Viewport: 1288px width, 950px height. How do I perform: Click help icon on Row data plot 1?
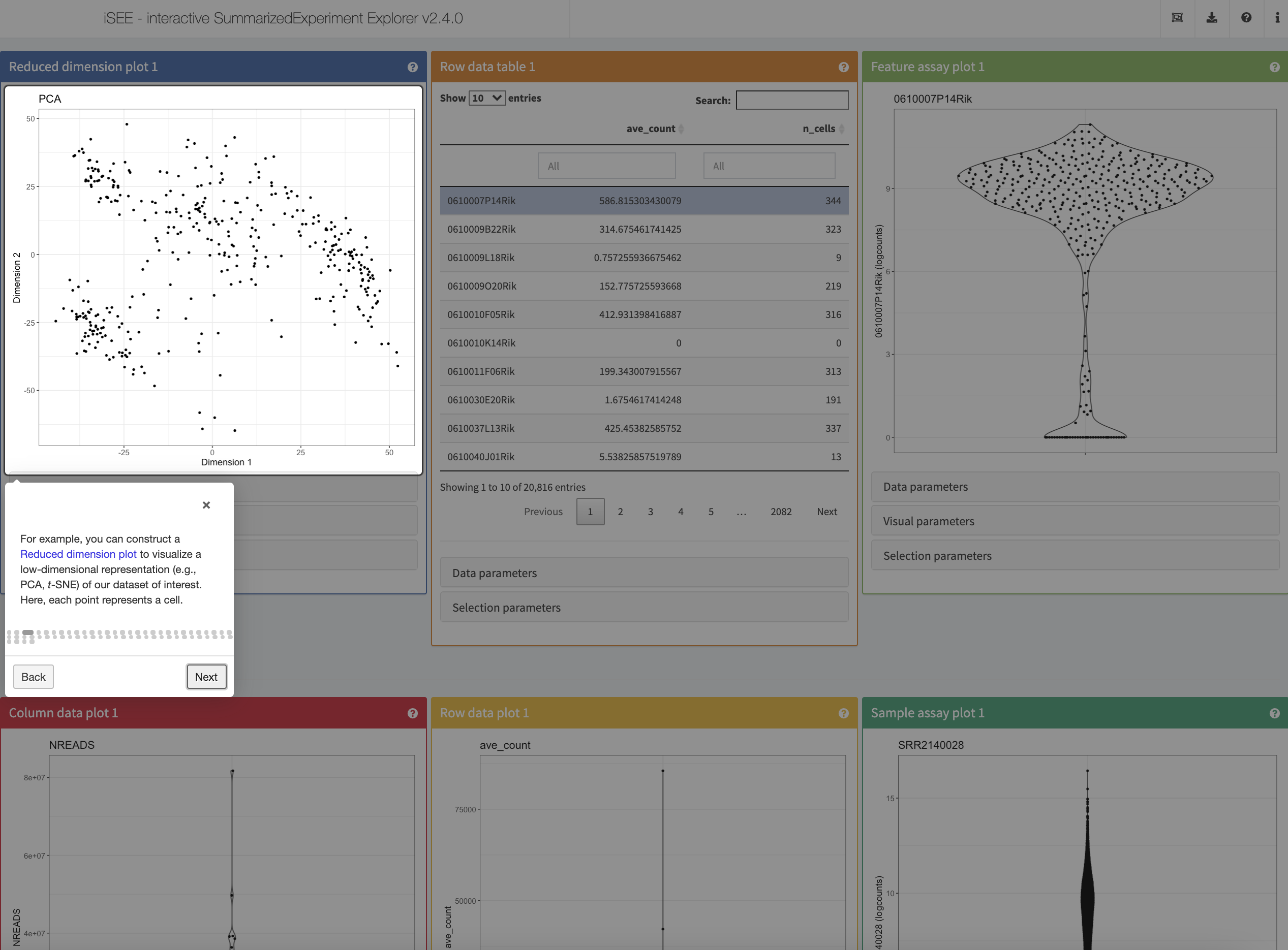843,713
